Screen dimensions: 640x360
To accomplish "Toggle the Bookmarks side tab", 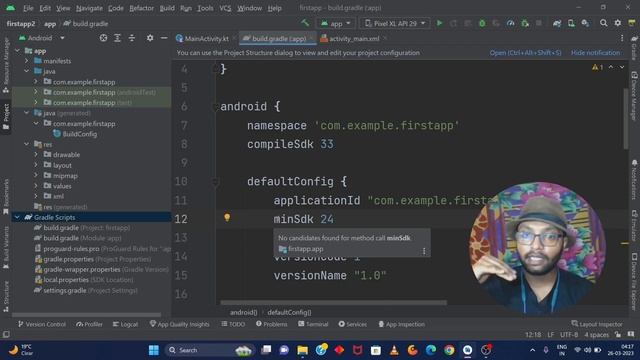I will 6,197.
